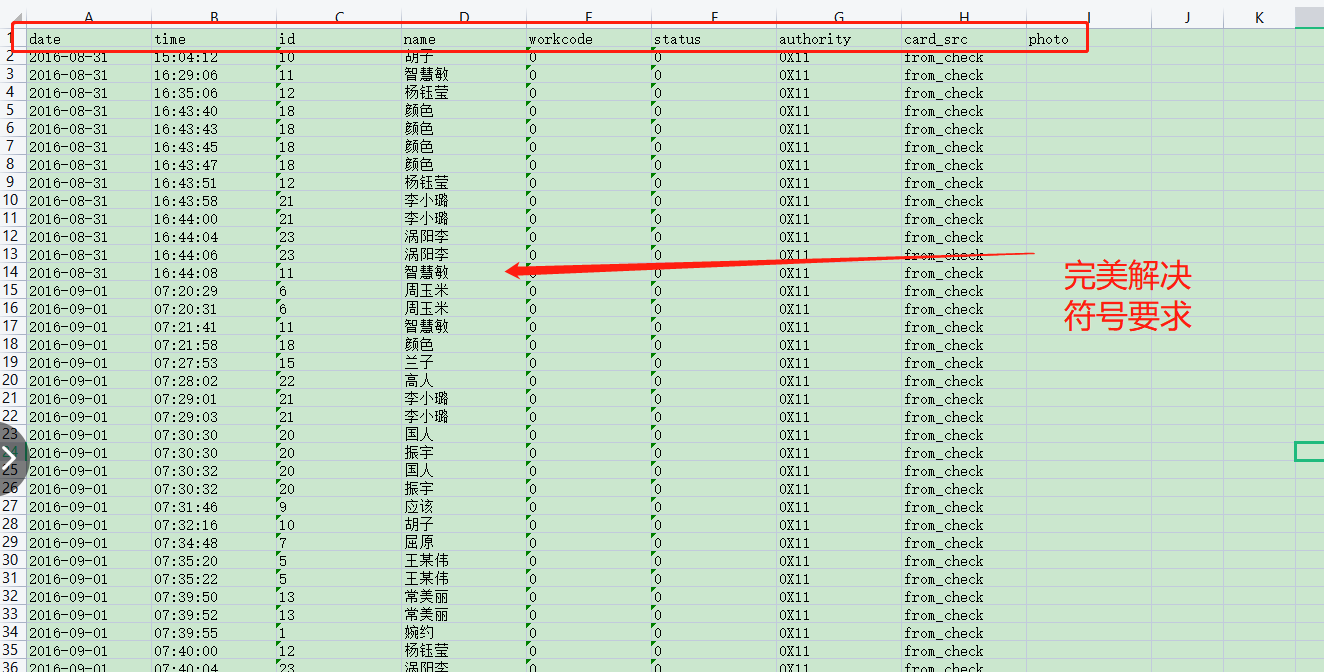Click date cell in the 07:29:01 row
The image size is (1324, 672).
pyautogui.click(x=89, y=399)
